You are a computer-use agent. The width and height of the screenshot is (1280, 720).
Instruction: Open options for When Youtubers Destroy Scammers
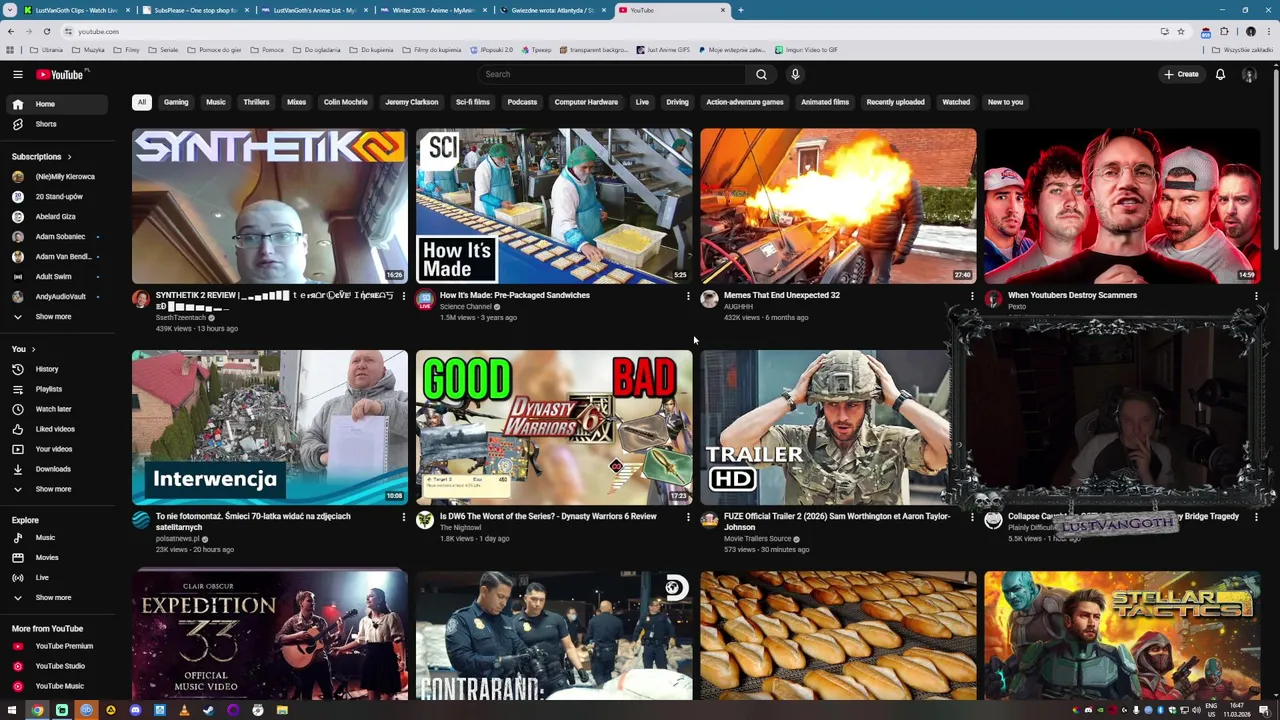click(x=1256, y=296)
